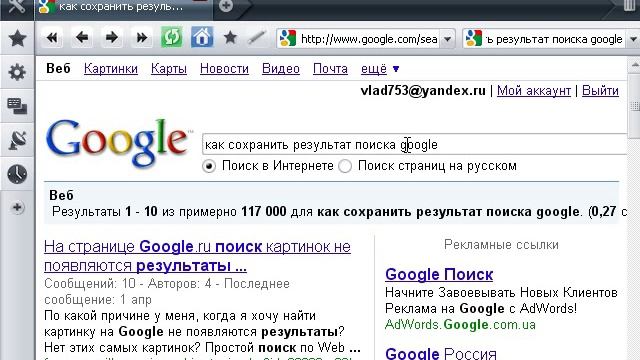Click the wand pencil icon in toolbar
Image resolution: width=640 pixels, height=360 pixels.
(257, 38)
